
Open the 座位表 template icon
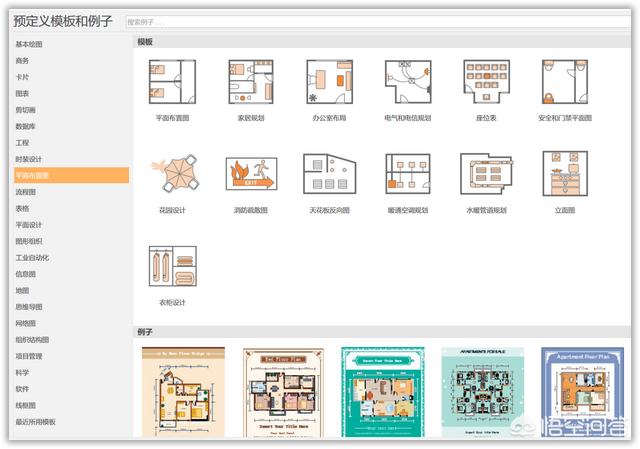coord(486,82)
